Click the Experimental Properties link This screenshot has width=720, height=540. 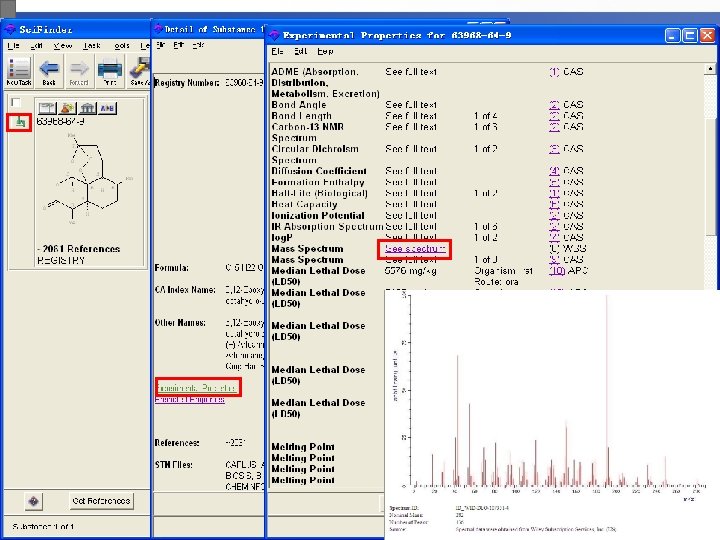(x=197, y=388)
